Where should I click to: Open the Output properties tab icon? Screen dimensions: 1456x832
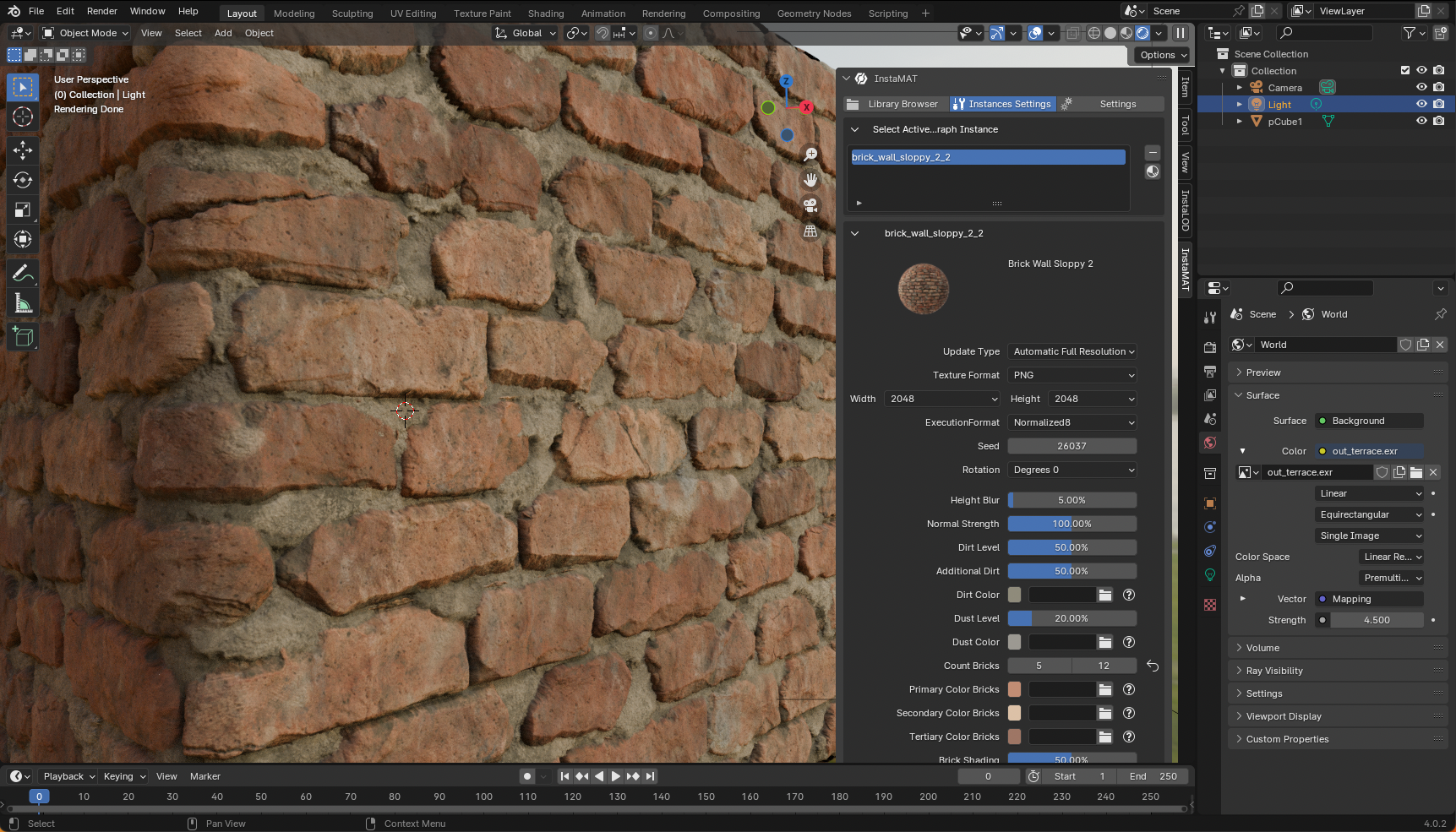[x=1210, y=371]
